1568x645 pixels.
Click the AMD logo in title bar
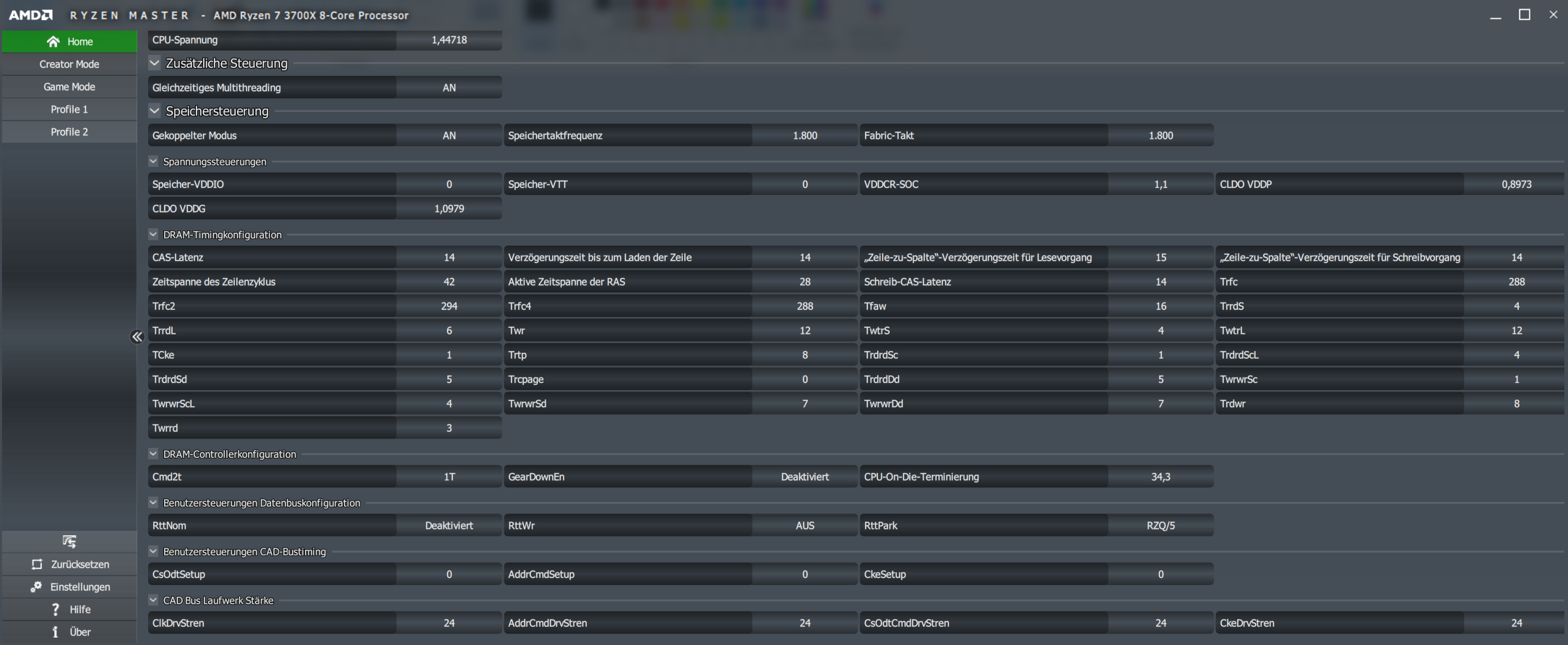pyautogui.click(x=30, y=14)
